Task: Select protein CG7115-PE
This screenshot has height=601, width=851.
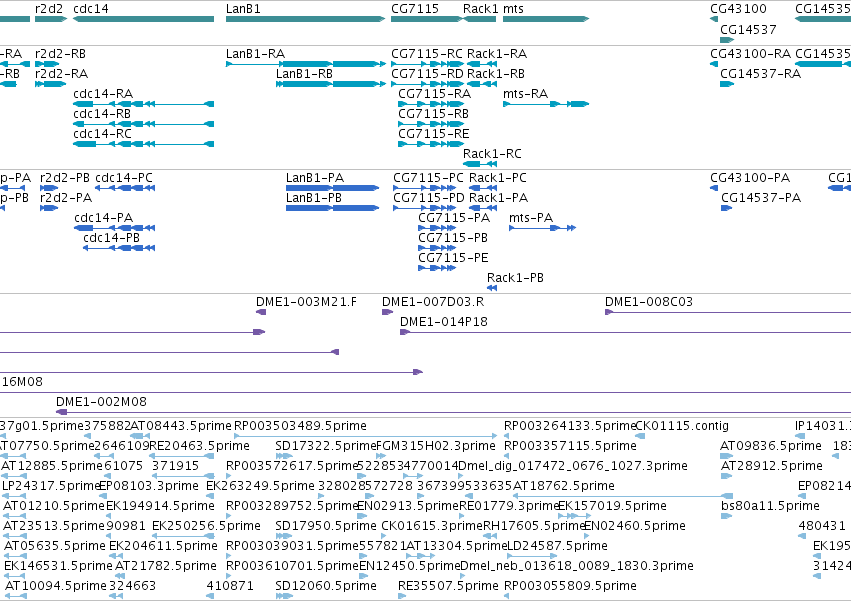Action: (437, 268)
